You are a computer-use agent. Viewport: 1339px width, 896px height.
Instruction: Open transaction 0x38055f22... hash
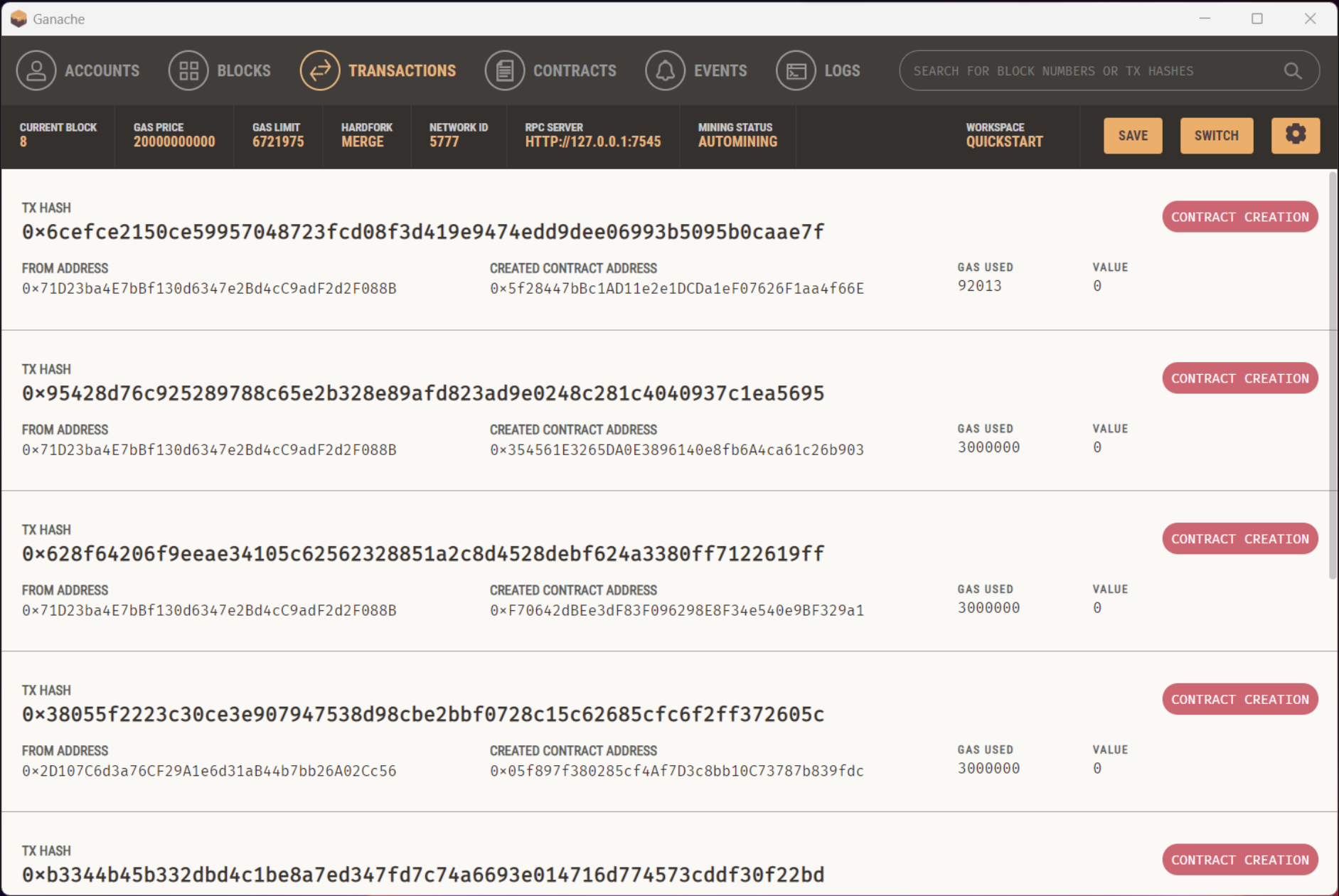pyautogui.click(x=423, y=714)
